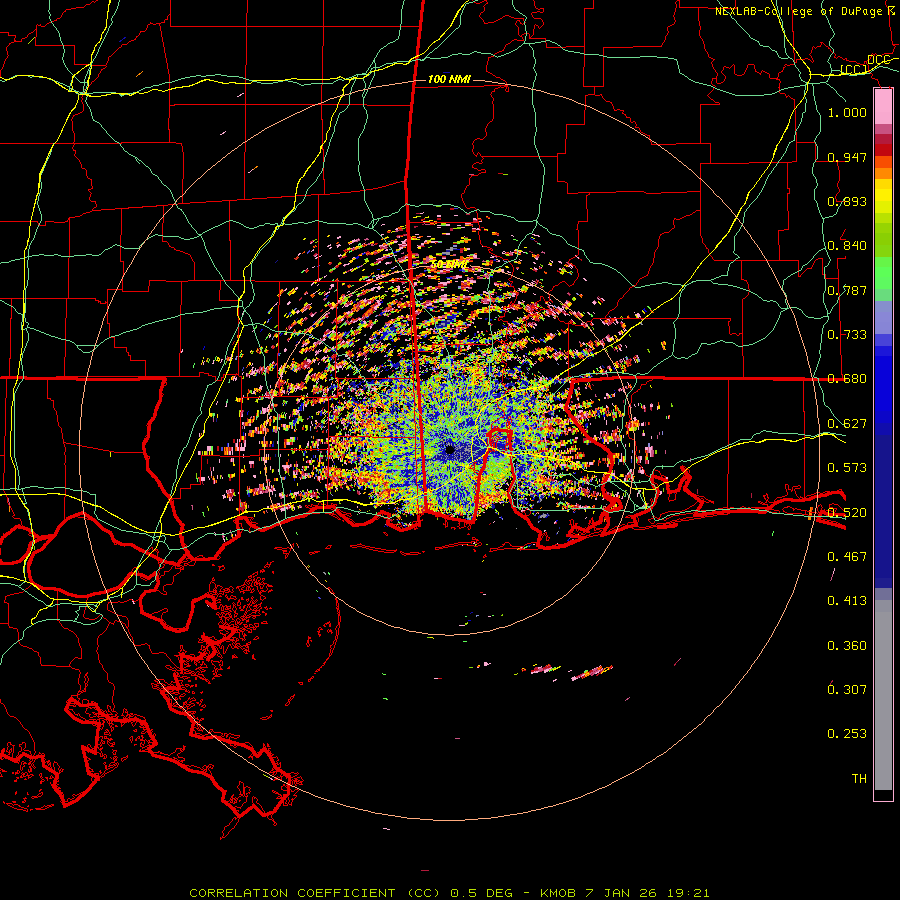Click the 0.733 legend value
Image resolution: width=900 pixels, height=900 pixels.
[847, 335]
